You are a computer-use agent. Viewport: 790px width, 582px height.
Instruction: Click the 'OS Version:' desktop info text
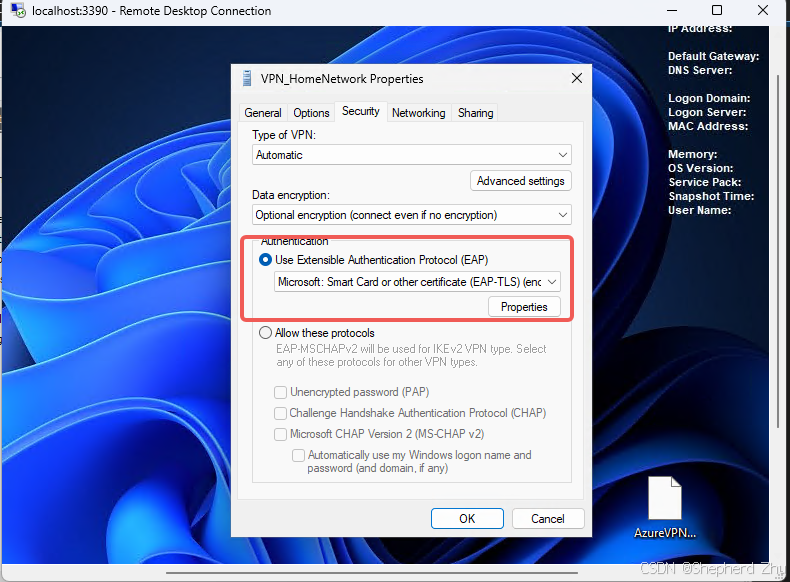(x=700, y=168)
